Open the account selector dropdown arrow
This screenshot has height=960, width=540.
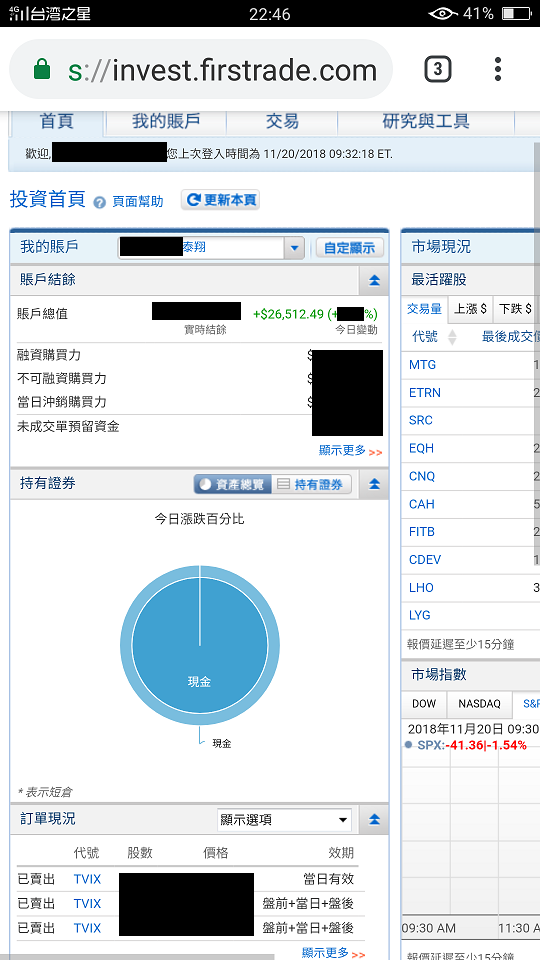294,248
